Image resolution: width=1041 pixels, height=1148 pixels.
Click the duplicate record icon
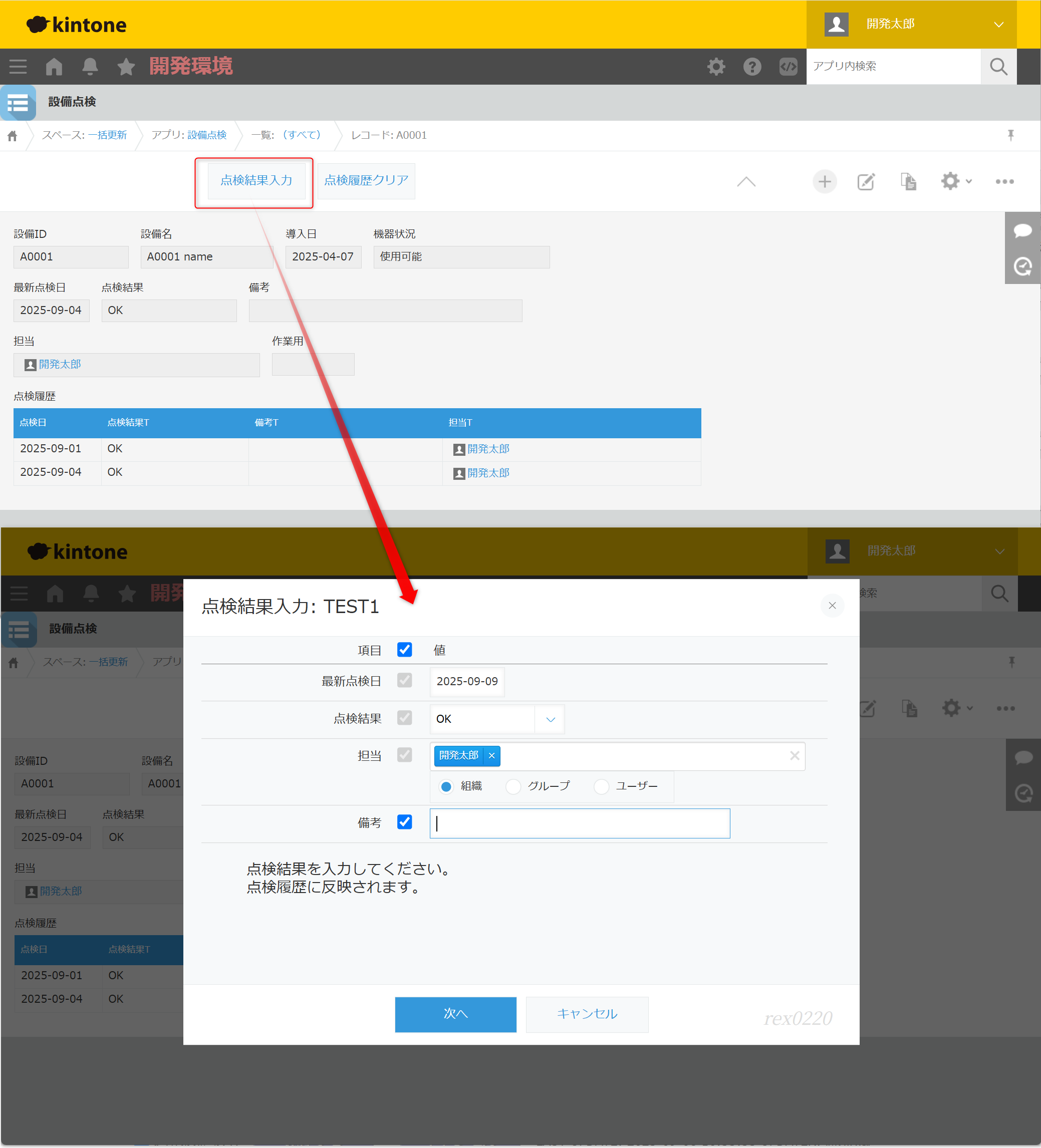[908, 182]
